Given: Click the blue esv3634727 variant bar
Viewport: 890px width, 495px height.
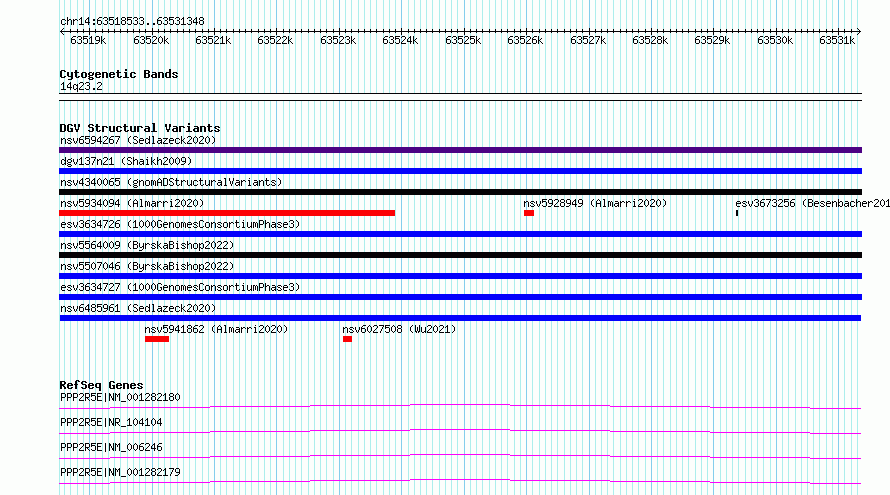Looking at the screenshot, I should point(460,297).
